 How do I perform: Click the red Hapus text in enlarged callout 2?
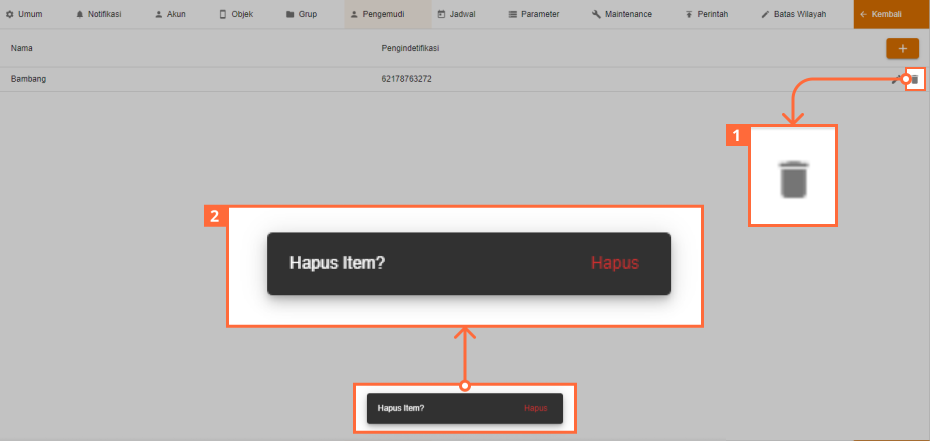[x=614, y=263]
